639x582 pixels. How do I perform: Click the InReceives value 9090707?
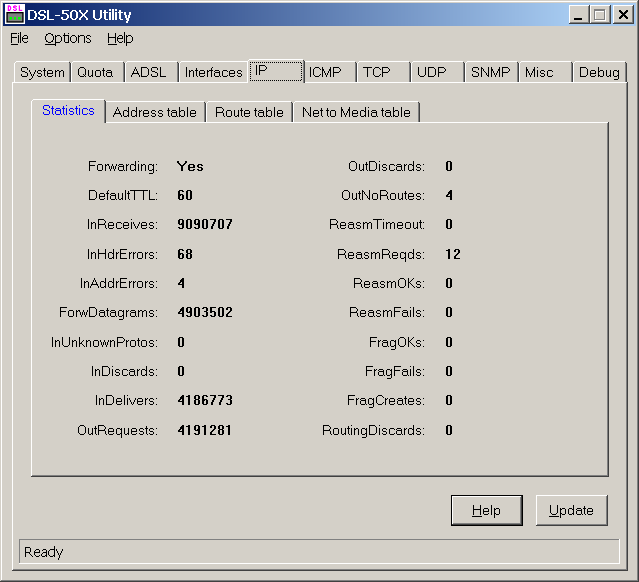tap(205, 224)
